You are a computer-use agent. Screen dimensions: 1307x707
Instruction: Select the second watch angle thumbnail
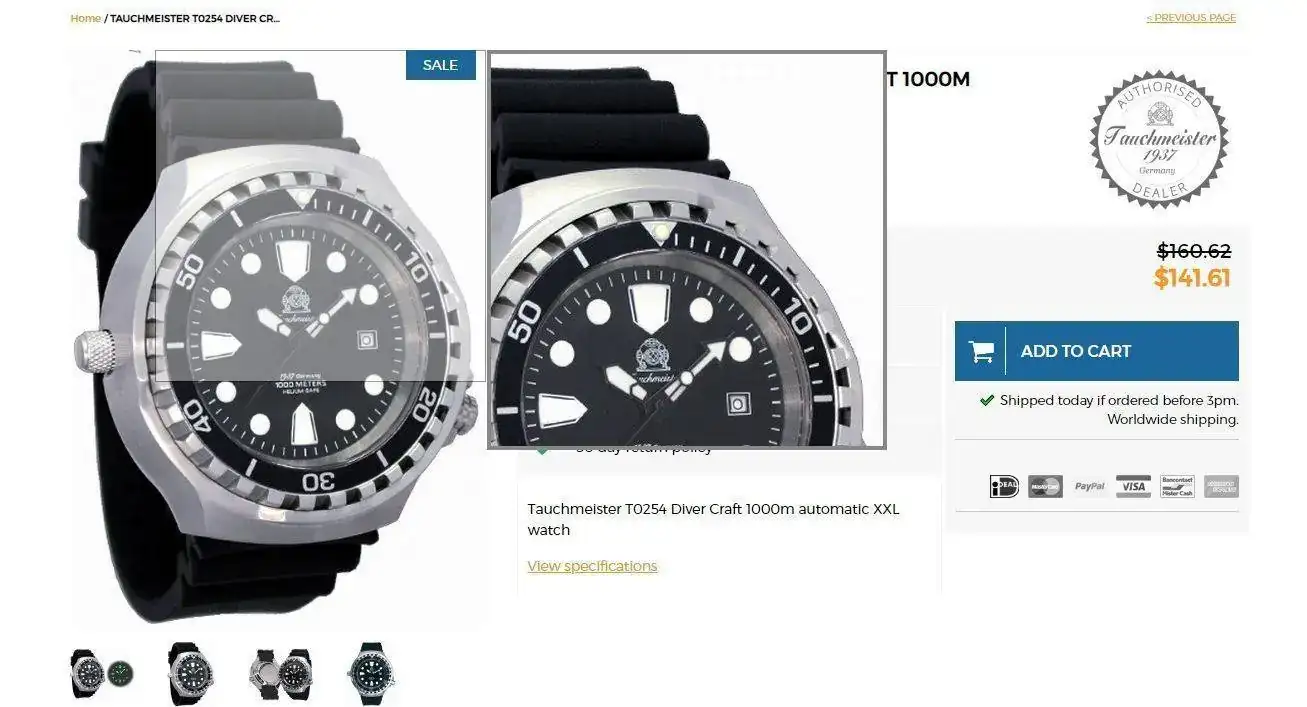190,673
